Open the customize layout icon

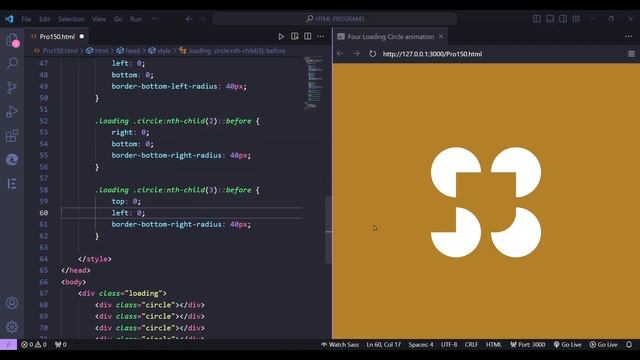click(x=576, y=19)
